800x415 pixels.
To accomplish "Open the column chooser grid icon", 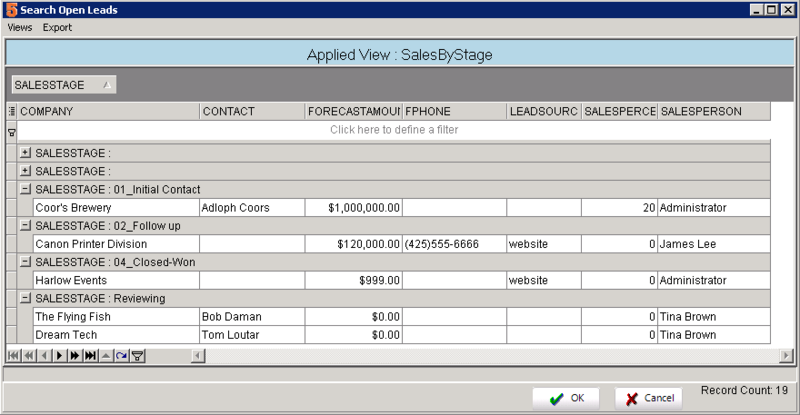I will pyautogui.click(x=12, y=111).
